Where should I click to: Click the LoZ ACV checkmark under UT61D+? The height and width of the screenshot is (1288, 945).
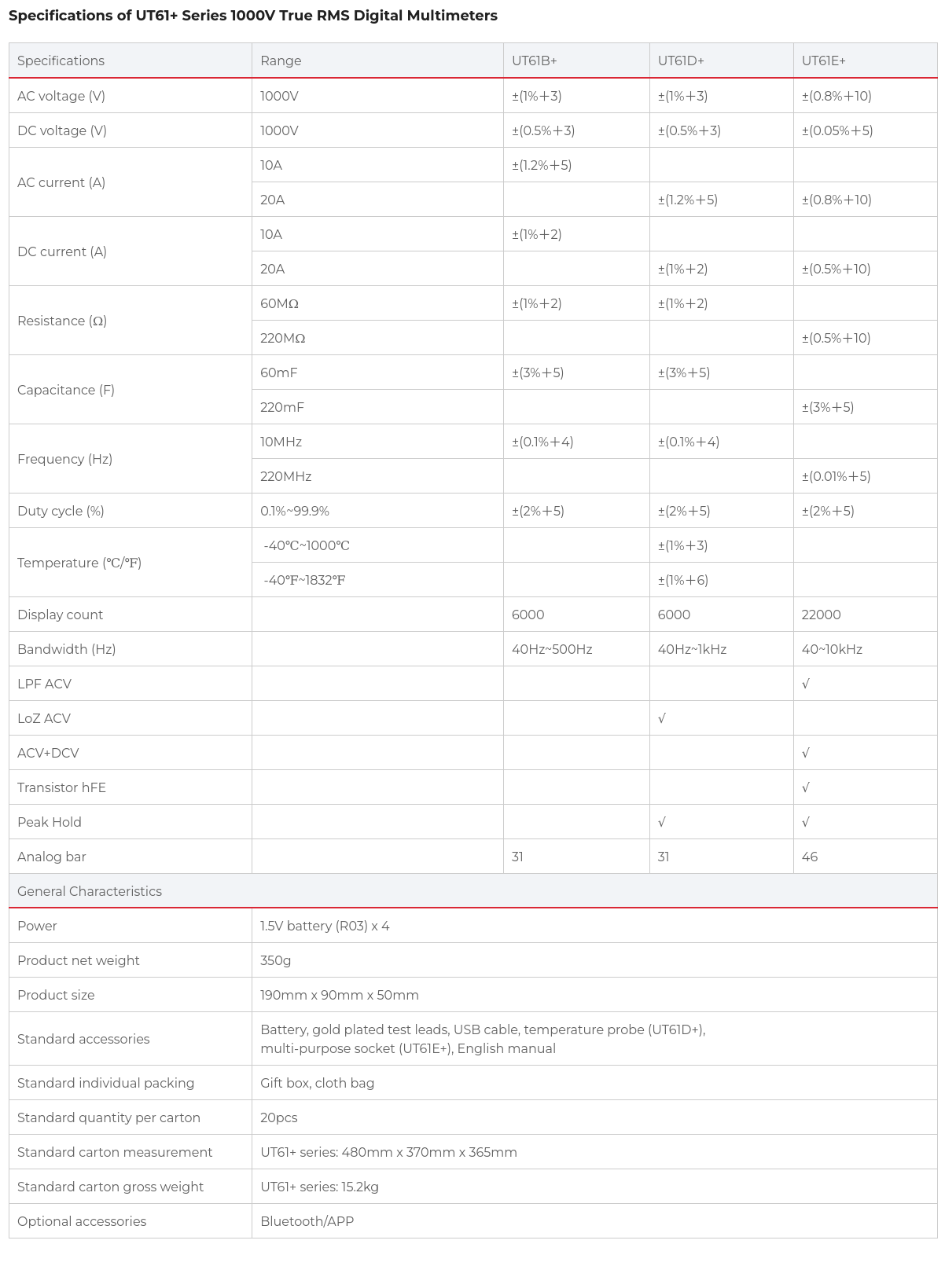pyautogui.click(x=662, y=718)
